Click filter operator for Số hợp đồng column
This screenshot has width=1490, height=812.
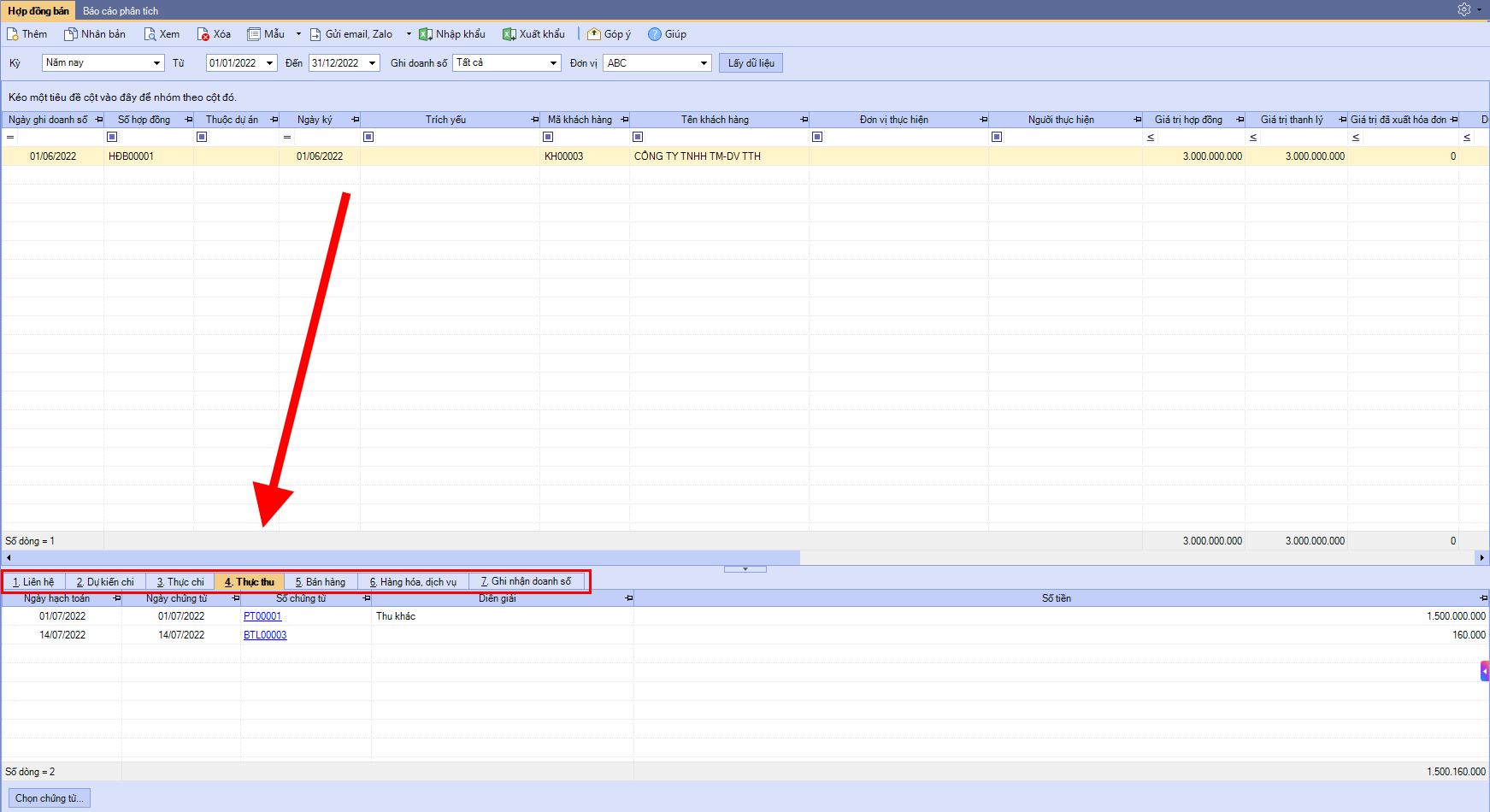click(112, 137)
